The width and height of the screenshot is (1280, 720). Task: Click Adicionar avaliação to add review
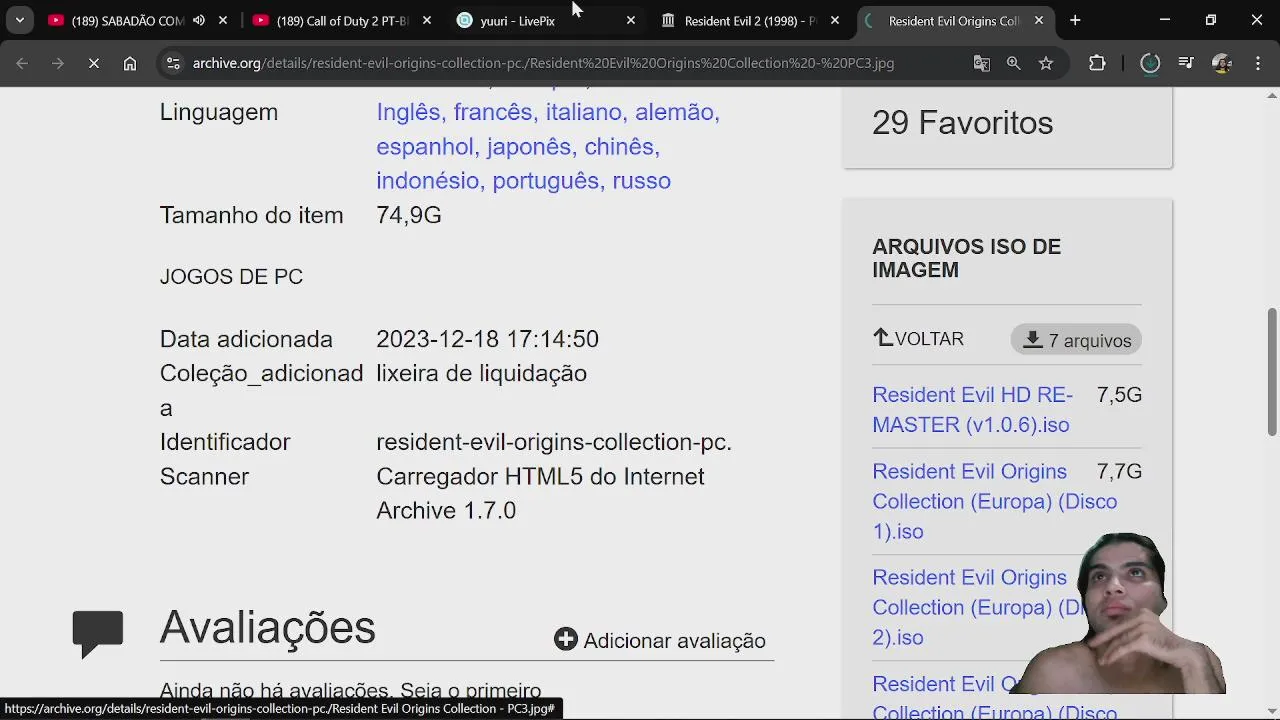click(660, 640)
